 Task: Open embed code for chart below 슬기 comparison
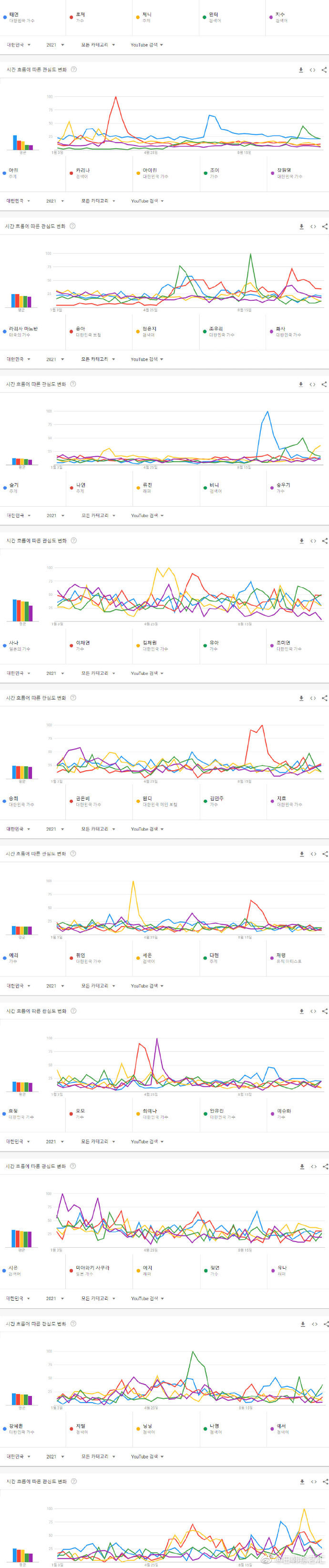(313, 540)
